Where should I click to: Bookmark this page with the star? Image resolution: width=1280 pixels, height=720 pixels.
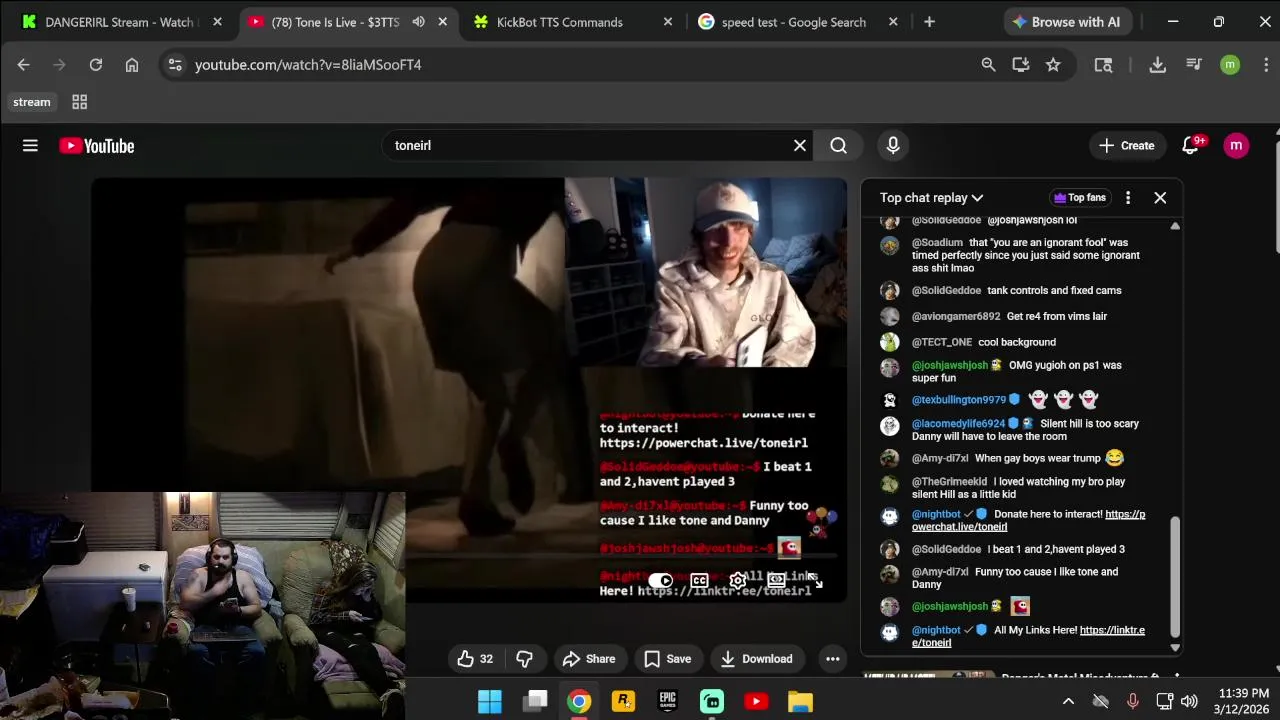click(1053, 65)
